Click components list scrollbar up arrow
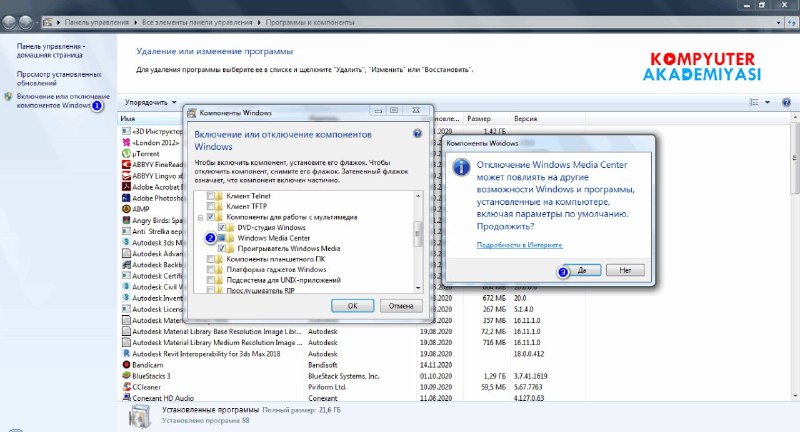800x432 pixels. pos(418,196)
